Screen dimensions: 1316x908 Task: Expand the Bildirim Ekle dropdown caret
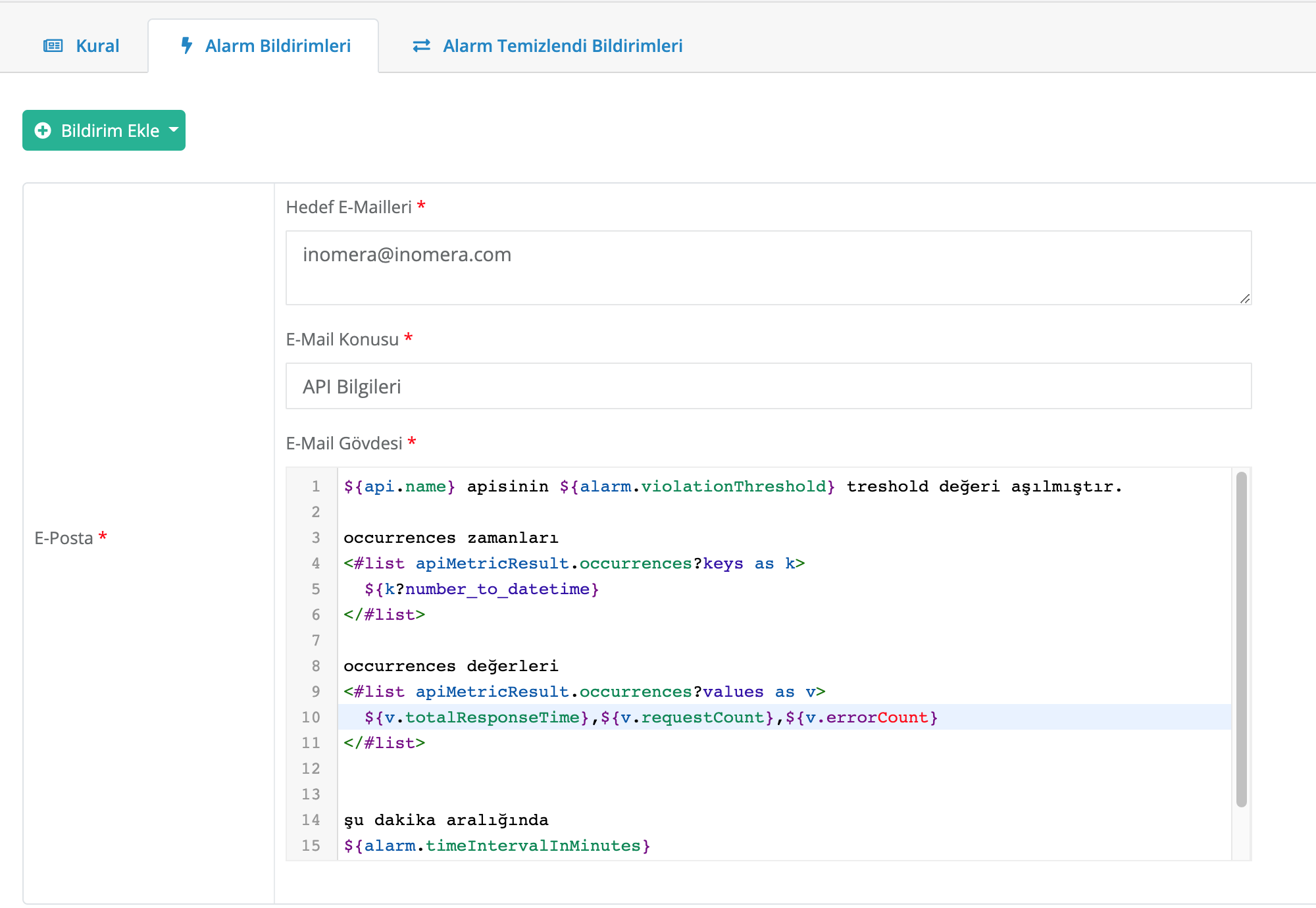point(174,130)
